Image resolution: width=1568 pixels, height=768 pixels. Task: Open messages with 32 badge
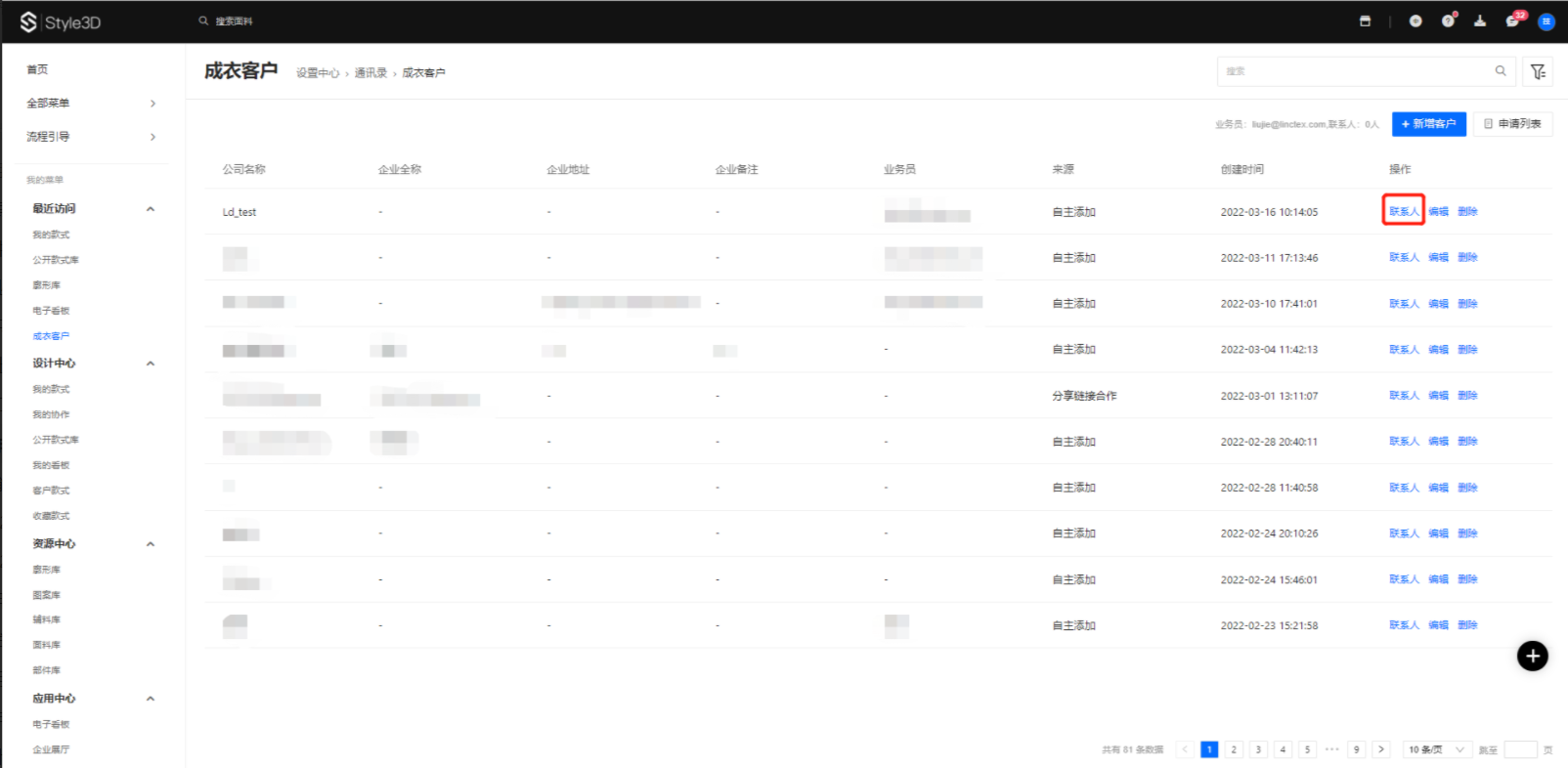tap(1512, 21)
